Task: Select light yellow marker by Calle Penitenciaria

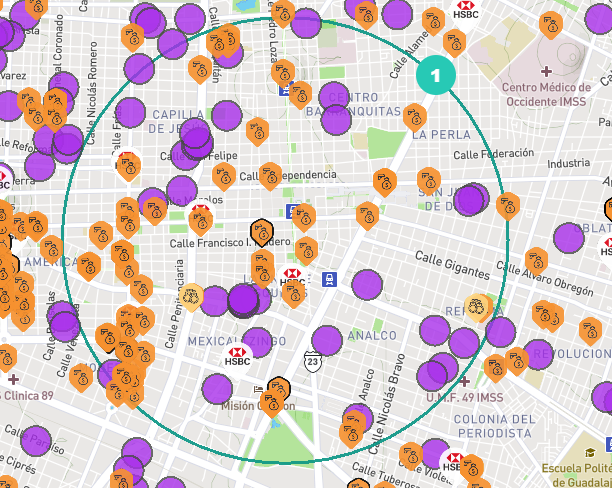Action: pos(191,297)
